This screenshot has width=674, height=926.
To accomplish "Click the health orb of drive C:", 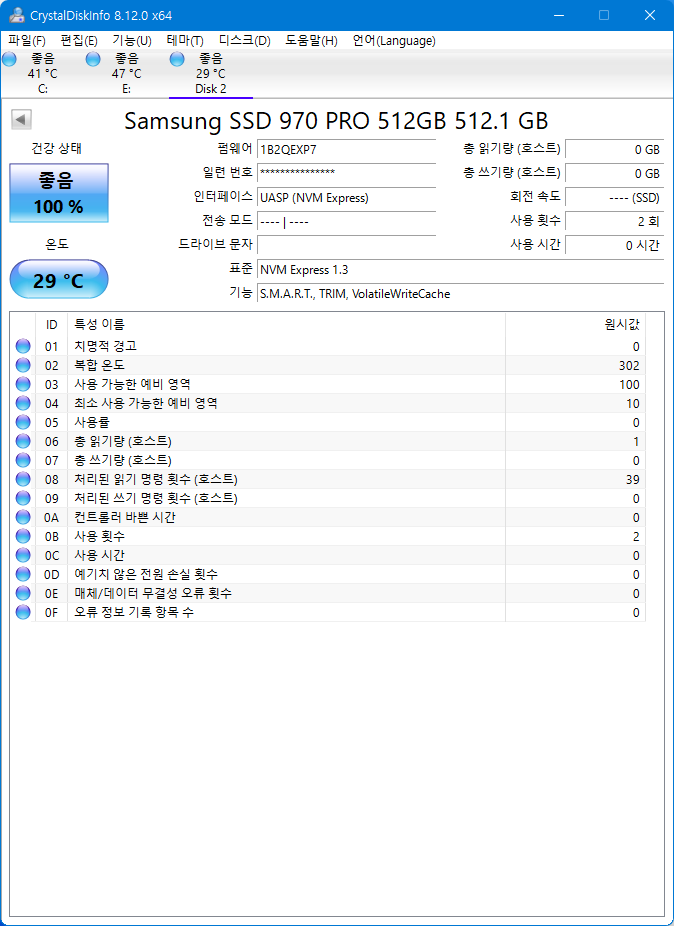I will coord(9,59).
